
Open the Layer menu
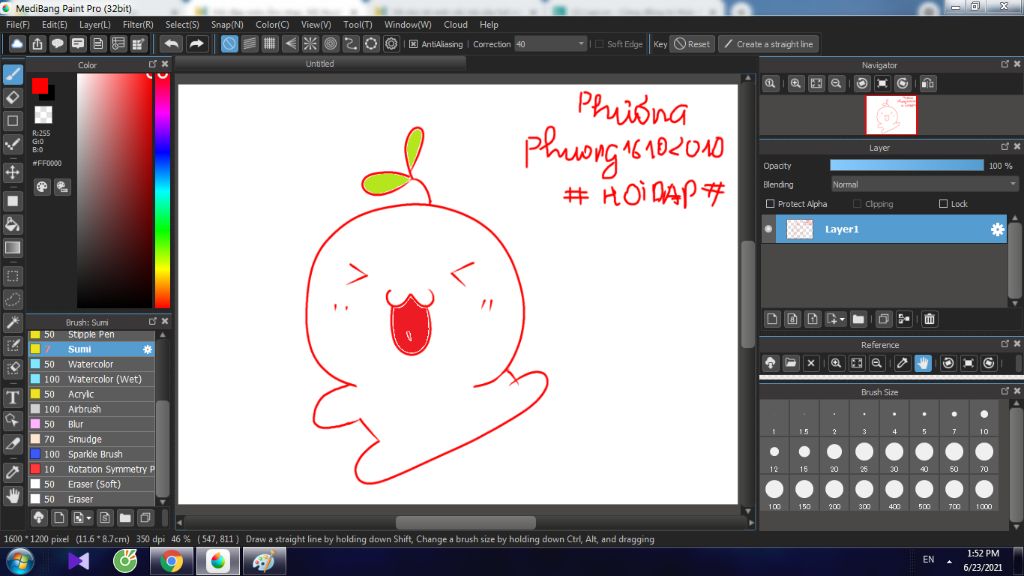pyautogui.click(x=95, y=24)
